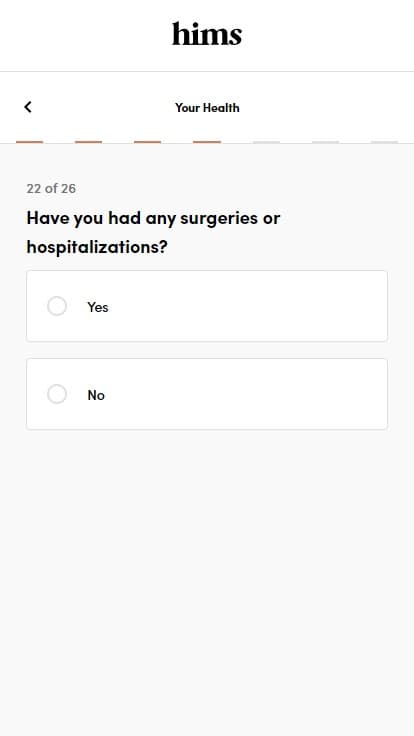
Task: Open the hims logo homepage link
Action: click(x=207, y=34)
